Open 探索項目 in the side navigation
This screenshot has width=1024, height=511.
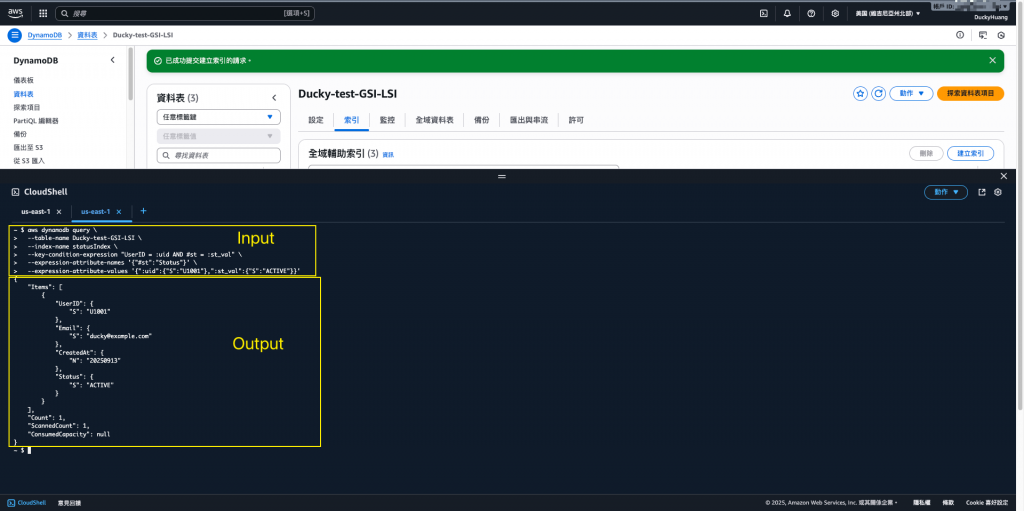point(27,107)
